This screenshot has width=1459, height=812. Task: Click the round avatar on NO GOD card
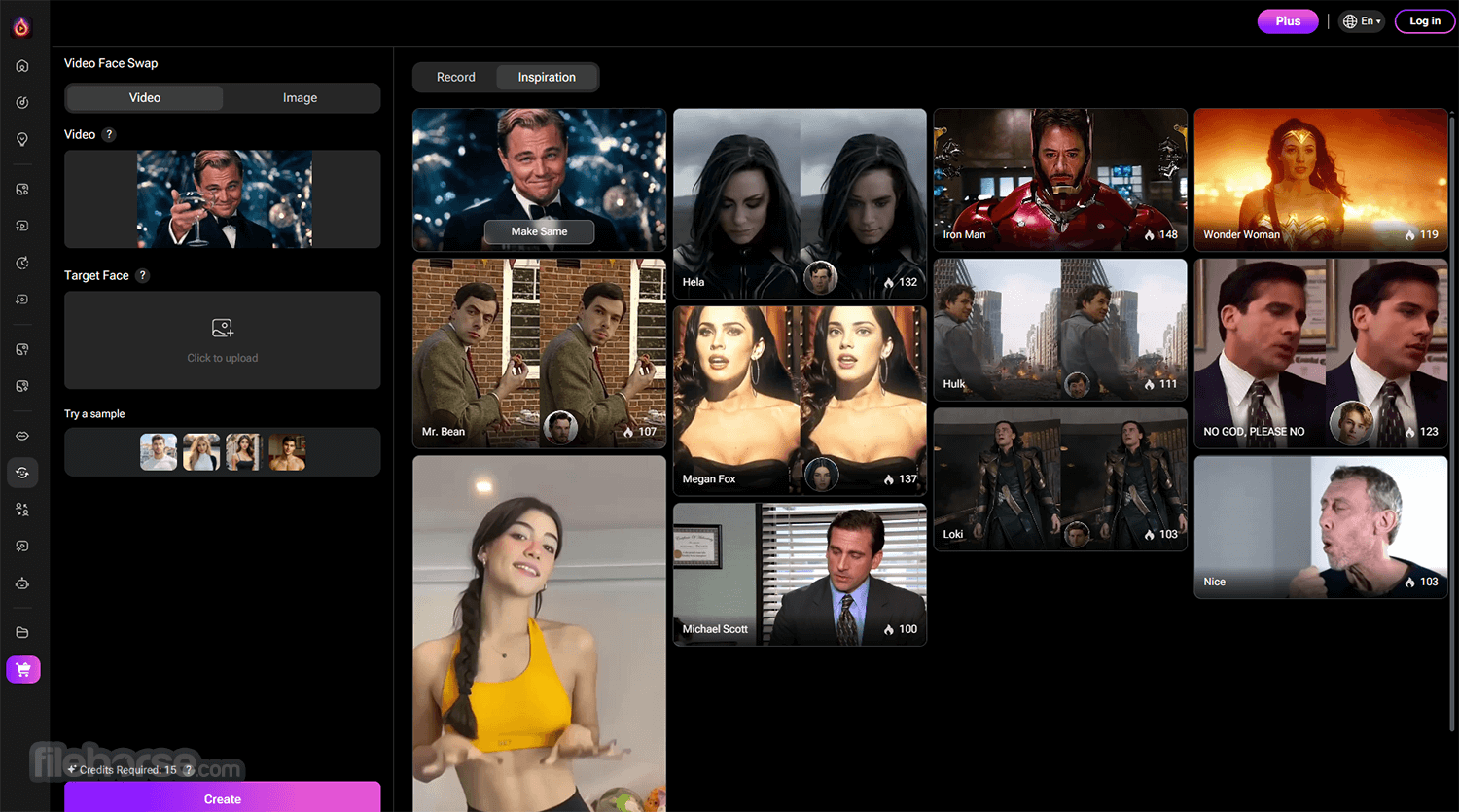[1352, 423]
